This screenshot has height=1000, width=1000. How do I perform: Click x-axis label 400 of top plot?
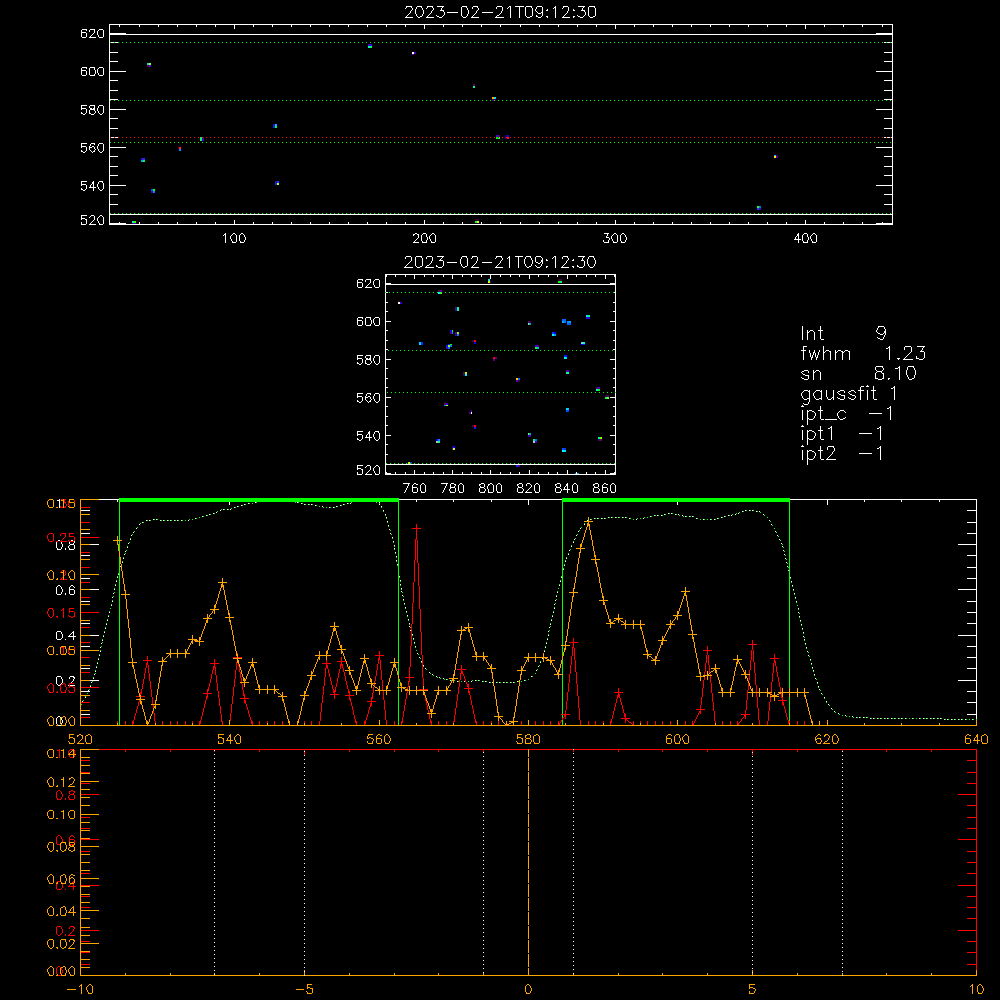tap(805, 239)
